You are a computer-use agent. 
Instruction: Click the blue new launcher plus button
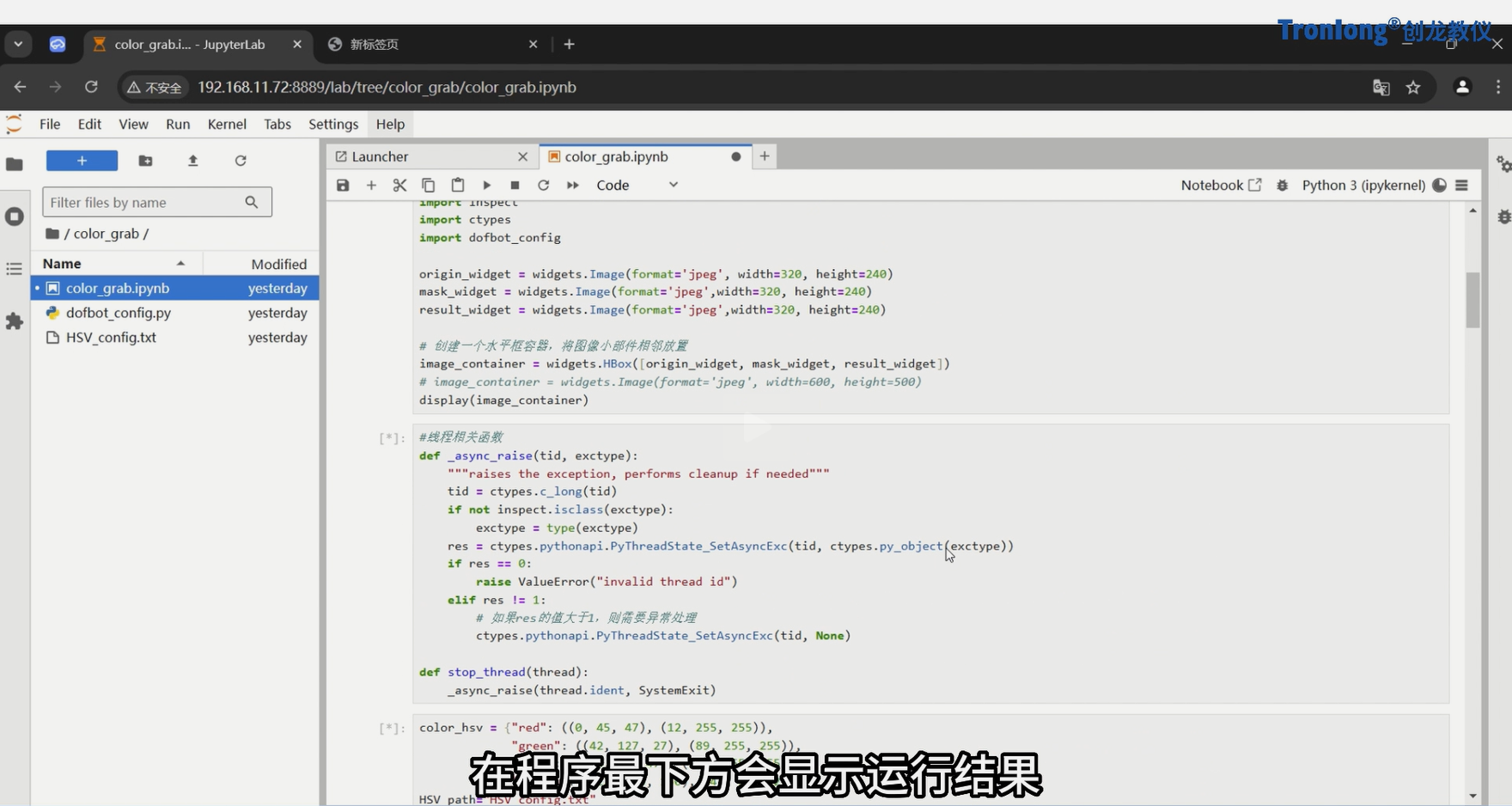tap(82, 161)
